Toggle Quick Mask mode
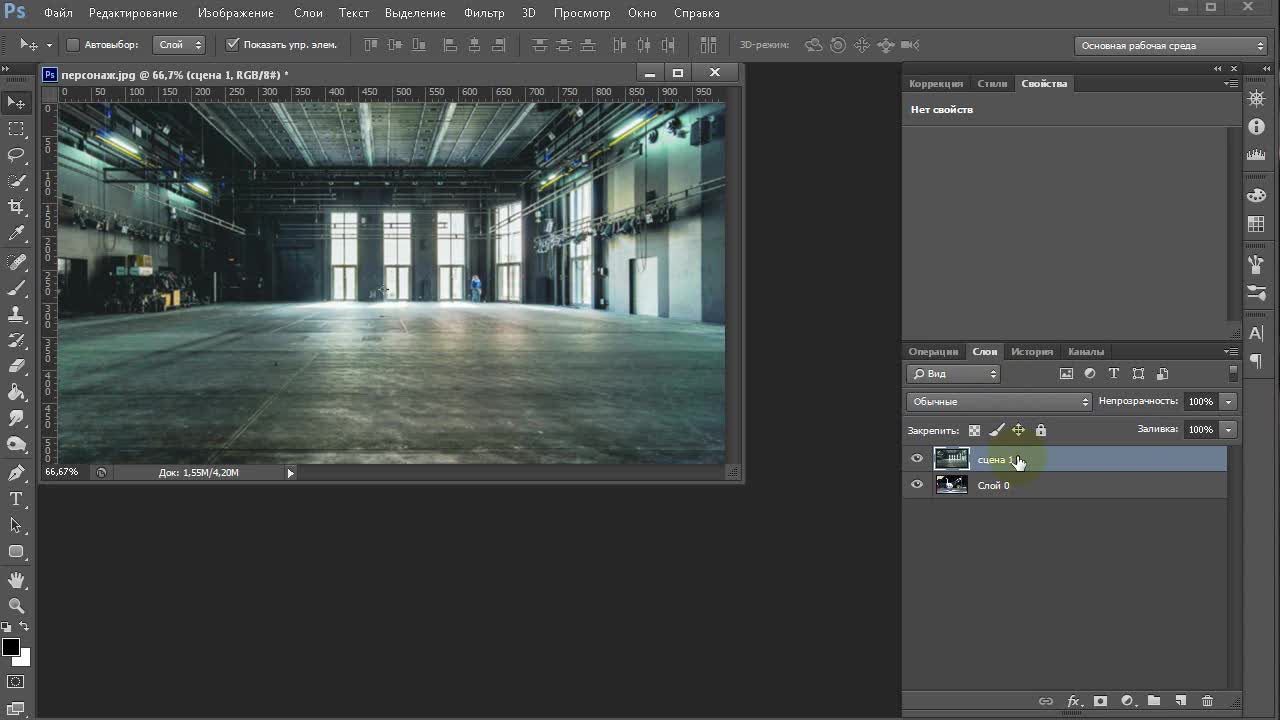1280x720 pixels. pyautogui.click(x=16, y=682)
